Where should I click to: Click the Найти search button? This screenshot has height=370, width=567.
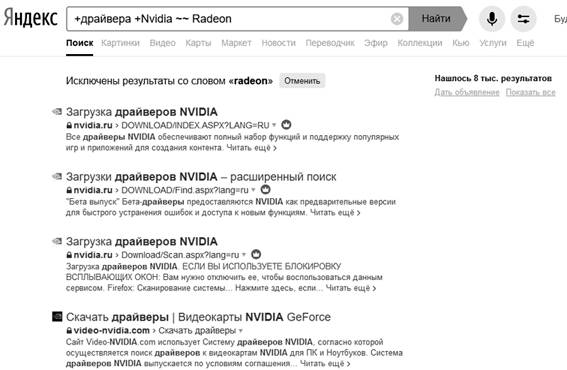[436, 18]
